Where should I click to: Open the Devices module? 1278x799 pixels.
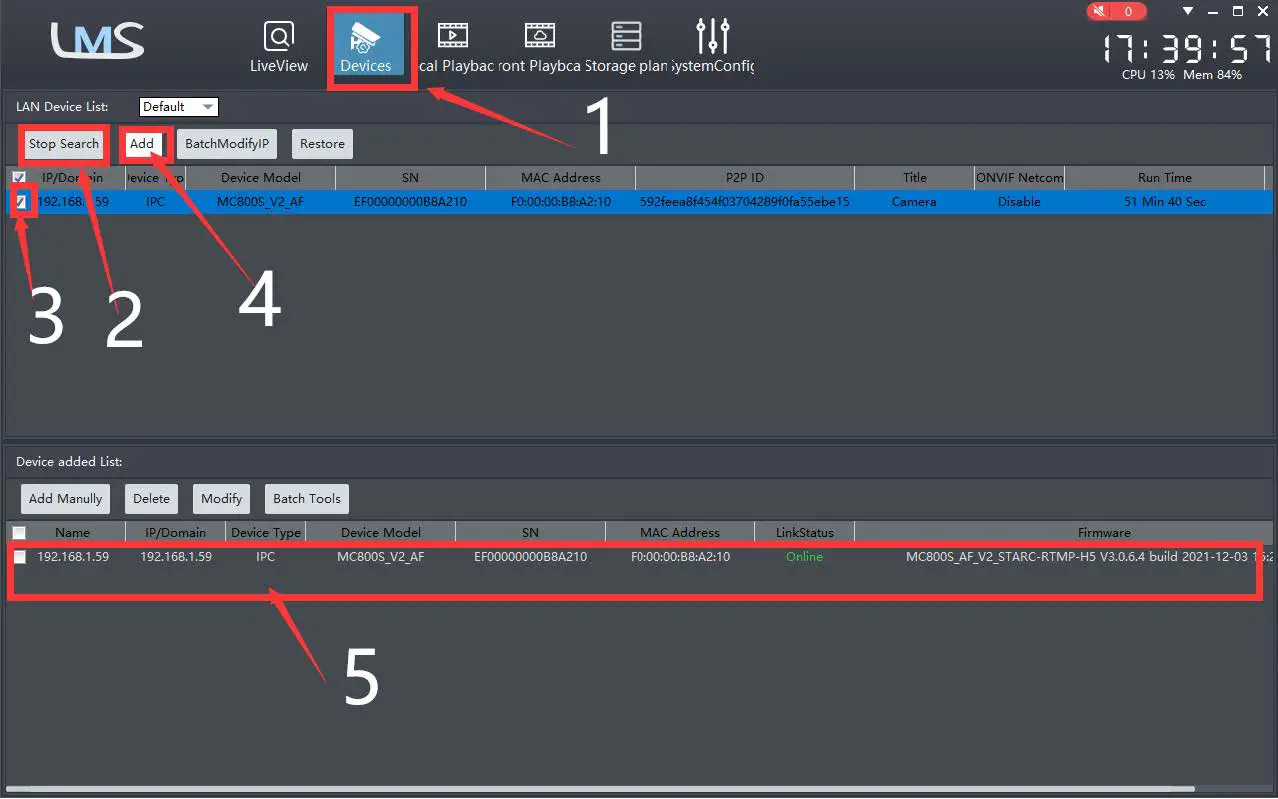pos(366,47)
